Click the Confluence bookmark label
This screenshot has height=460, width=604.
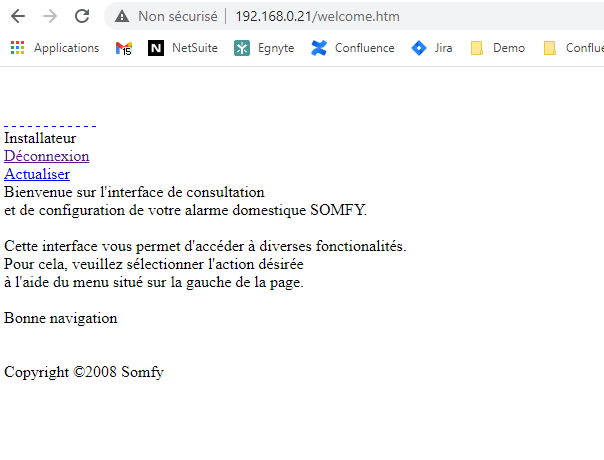point(364,48)
